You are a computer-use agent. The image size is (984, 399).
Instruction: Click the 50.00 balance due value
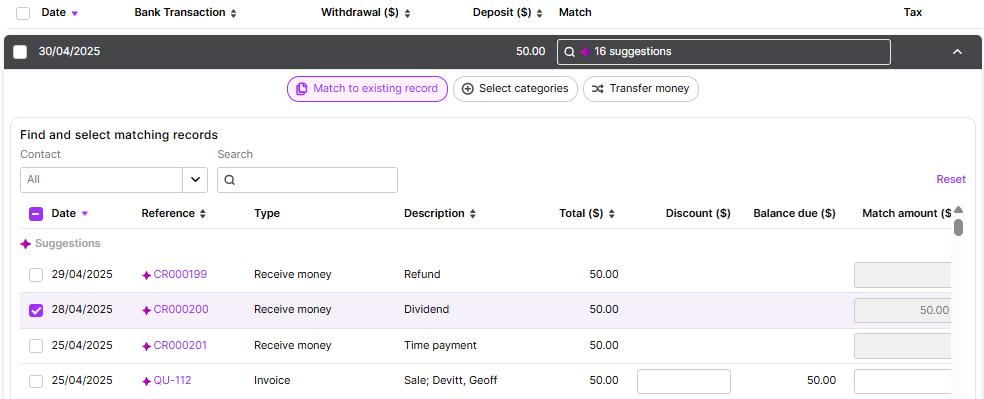pos(821,380)
